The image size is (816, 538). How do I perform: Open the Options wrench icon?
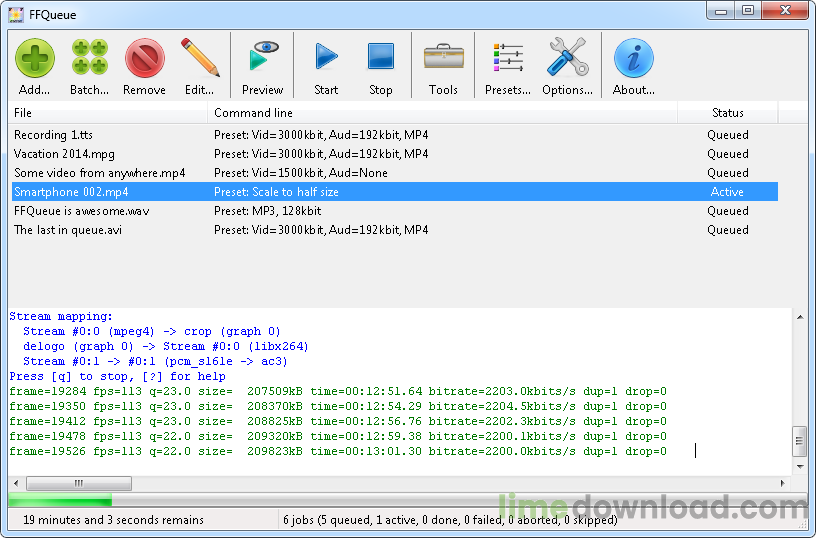click(x=567, y=60)
